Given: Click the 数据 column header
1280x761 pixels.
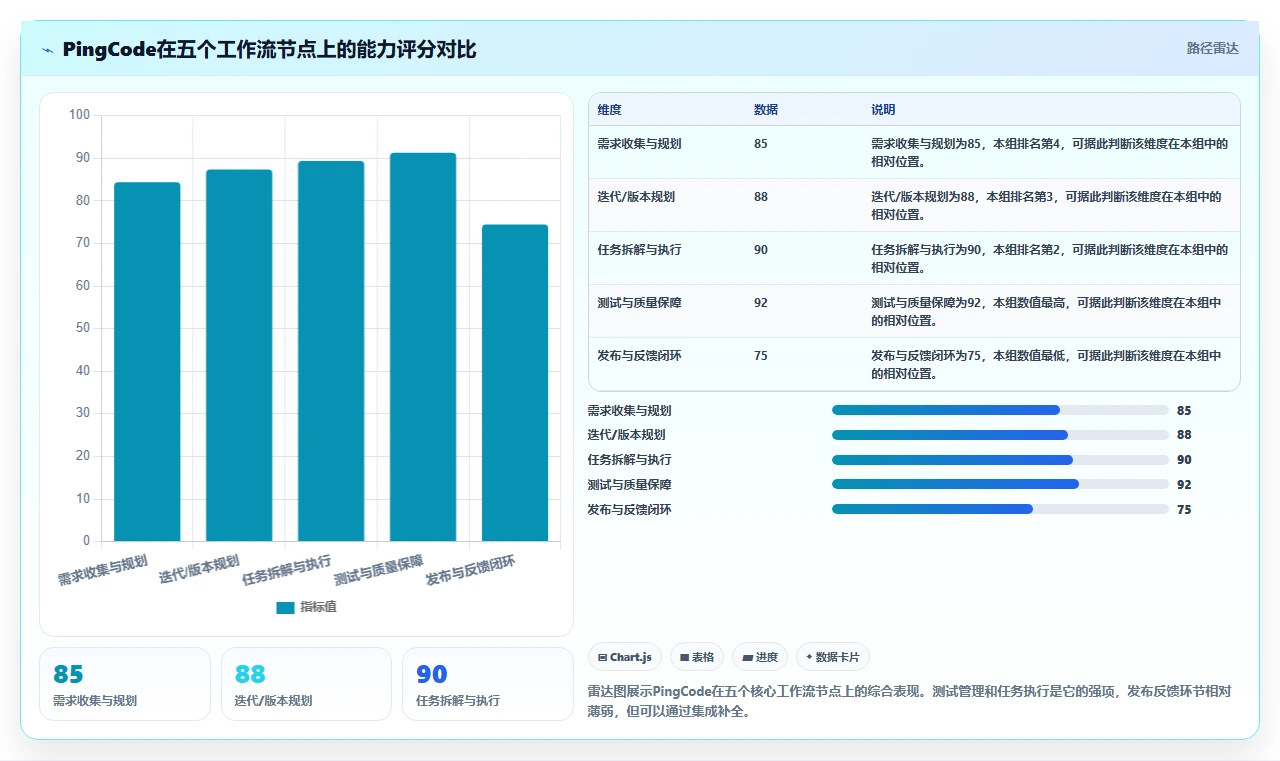Looking at the screenshot, I should [766, 110].
